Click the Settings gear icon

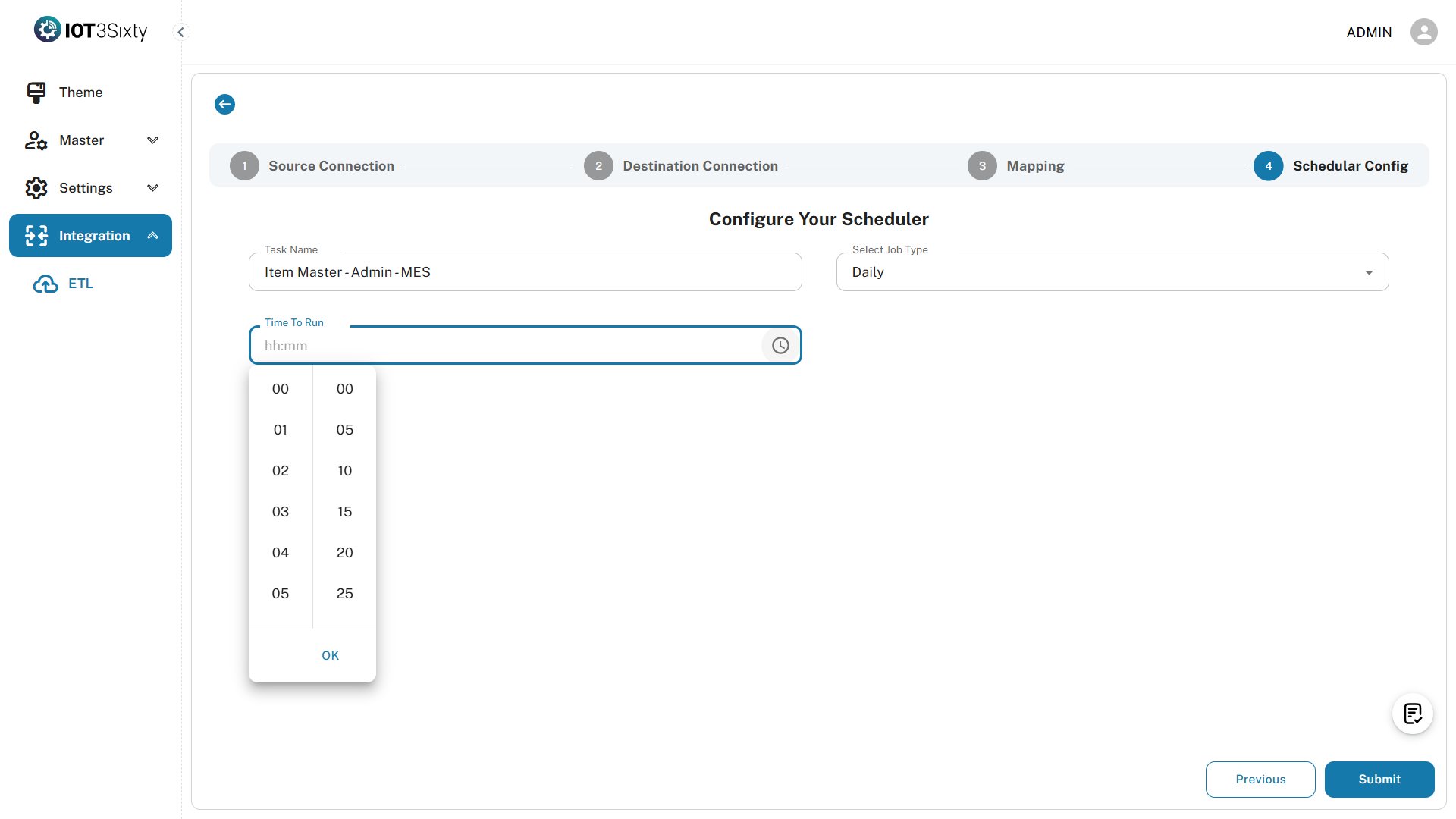click(x=36, y=188)
